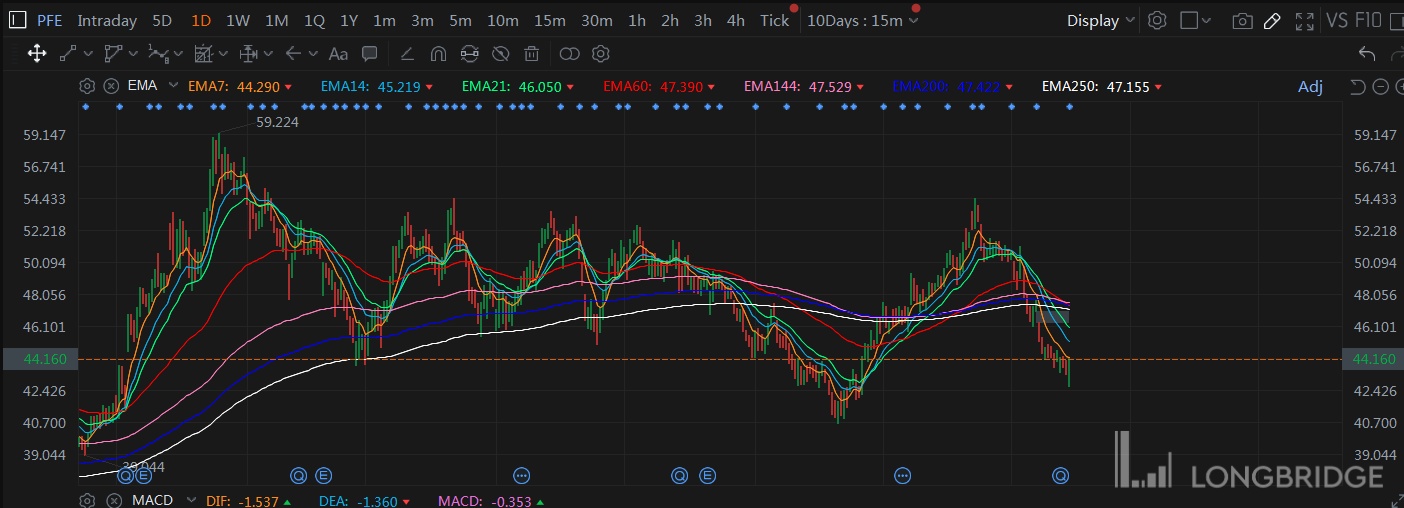Delete drawings with the trash icon
The width and height of the screenshot is (1404, 508).
click(x=532, y=54)
